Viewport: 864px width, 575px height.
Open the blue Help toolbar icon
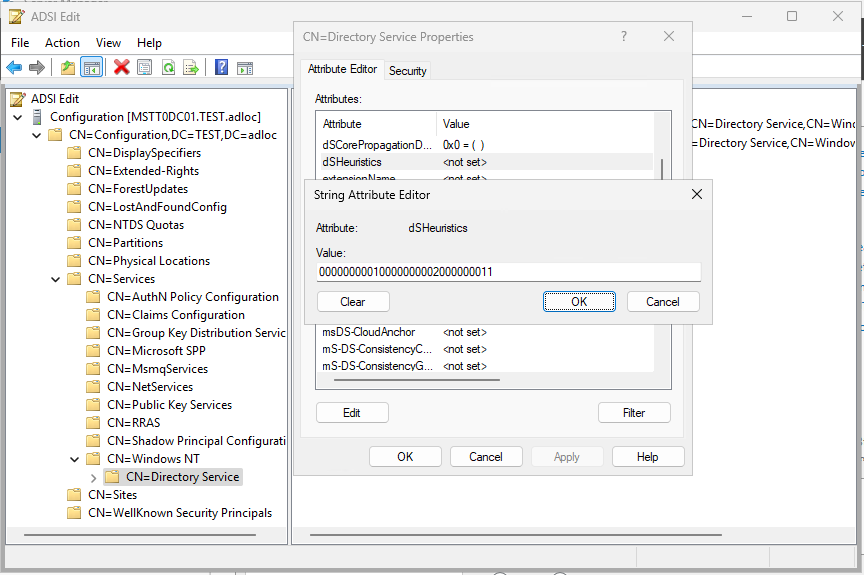point(221,68)
